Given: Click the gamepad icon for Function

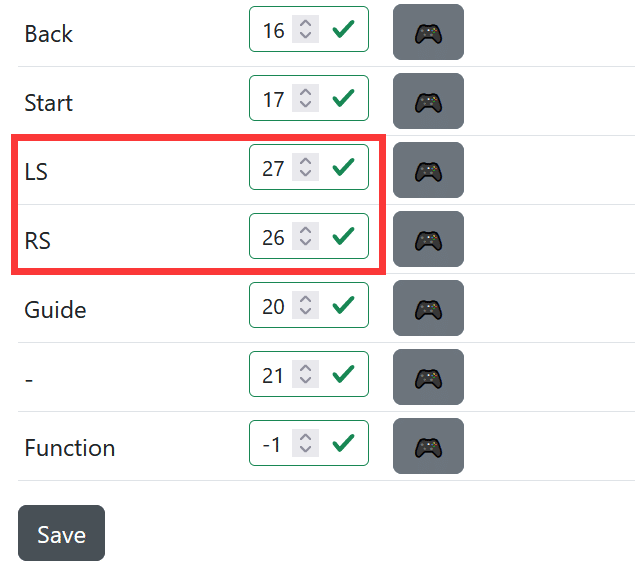Looking at the screenshot, I should click(428, 446).
